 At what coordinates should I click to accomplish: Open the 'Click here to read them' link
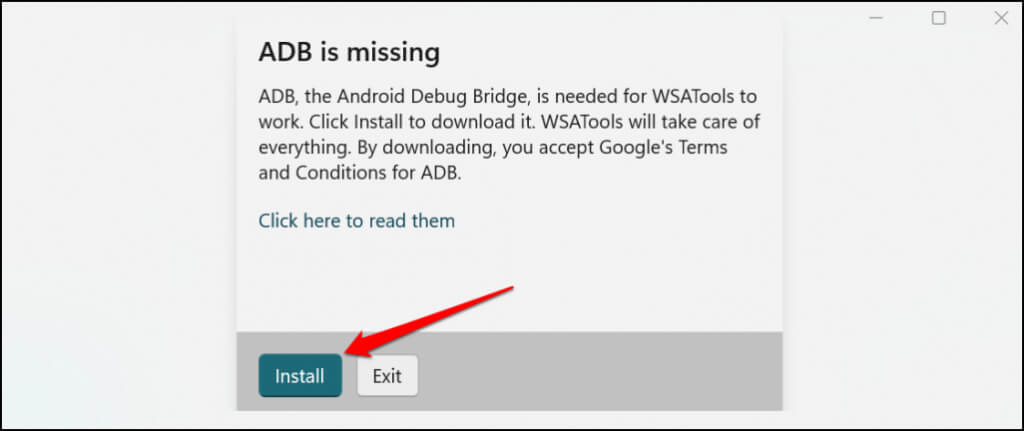pos(356,220)
